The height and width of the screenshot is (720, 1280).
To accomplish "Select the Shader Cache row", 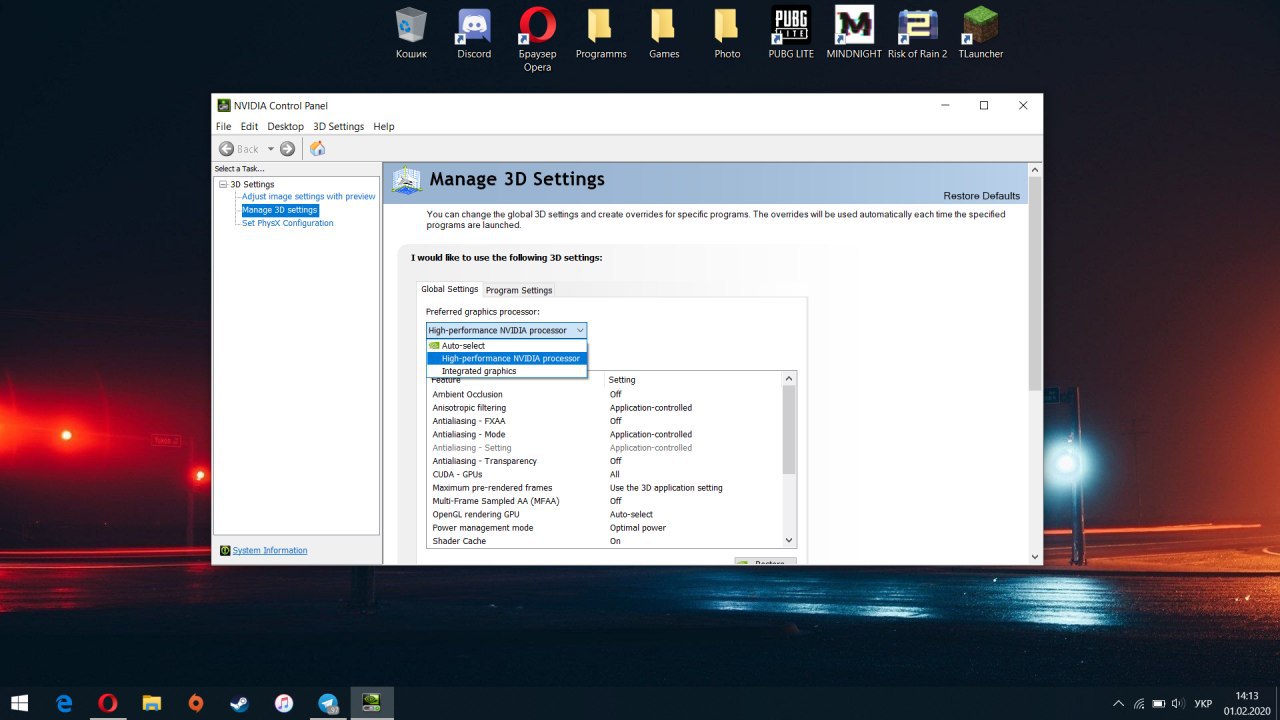I will [x=604, y=541].
